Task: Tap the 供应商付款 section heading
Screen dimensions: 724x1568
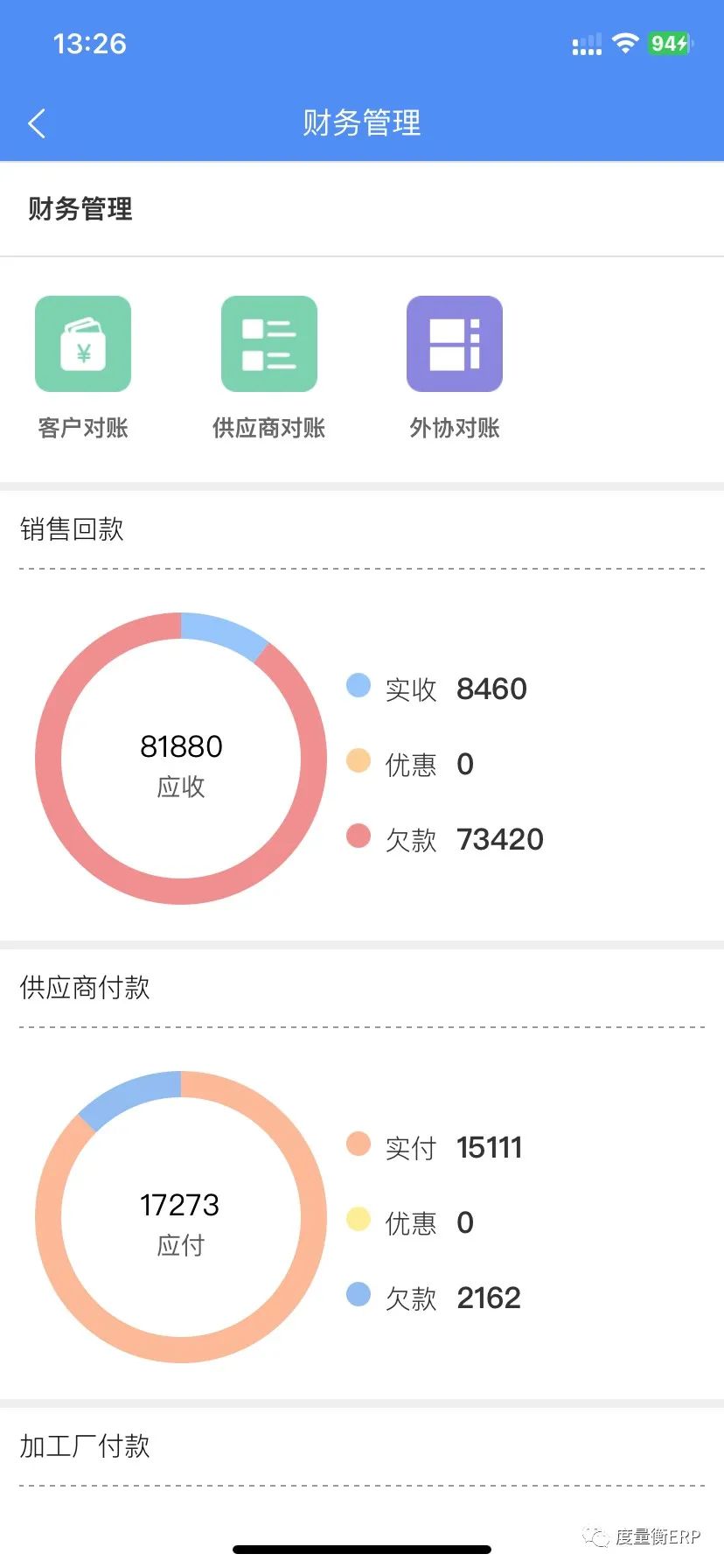Action: [x=85, y=988]
